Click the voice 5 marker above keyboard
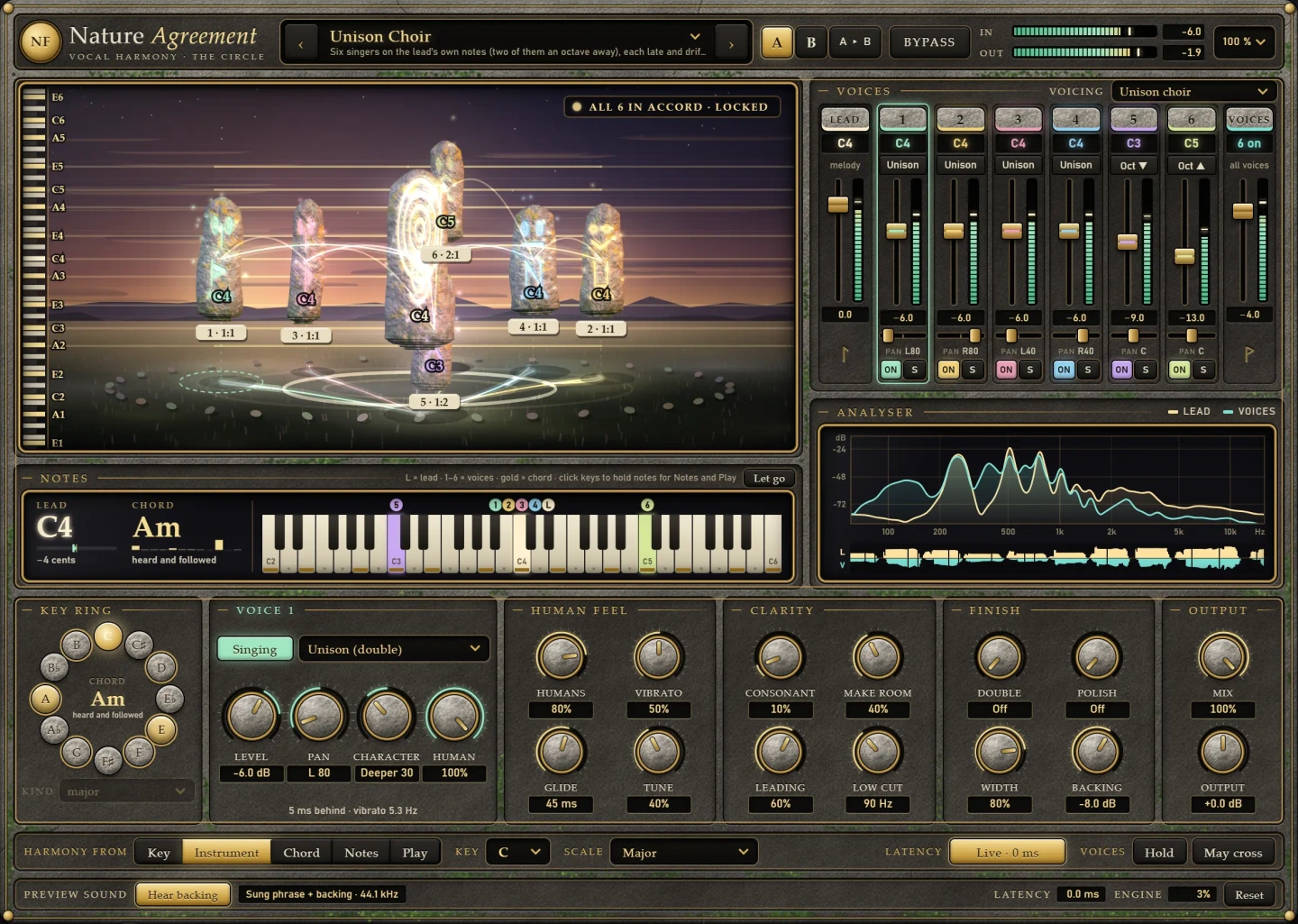Screen dimensions: 1298x924 pyautogui.click(x=396, y=505)
